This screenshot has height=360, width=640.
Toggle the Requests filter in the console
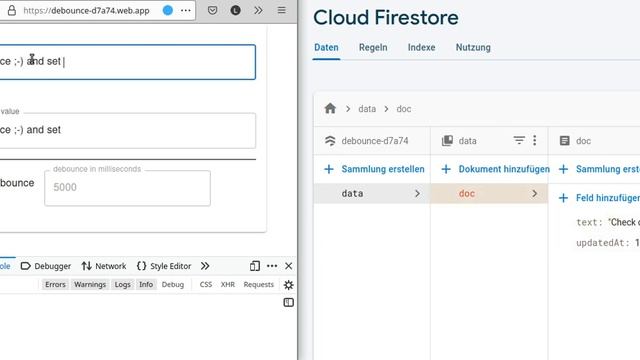click(x=258, y=284)
